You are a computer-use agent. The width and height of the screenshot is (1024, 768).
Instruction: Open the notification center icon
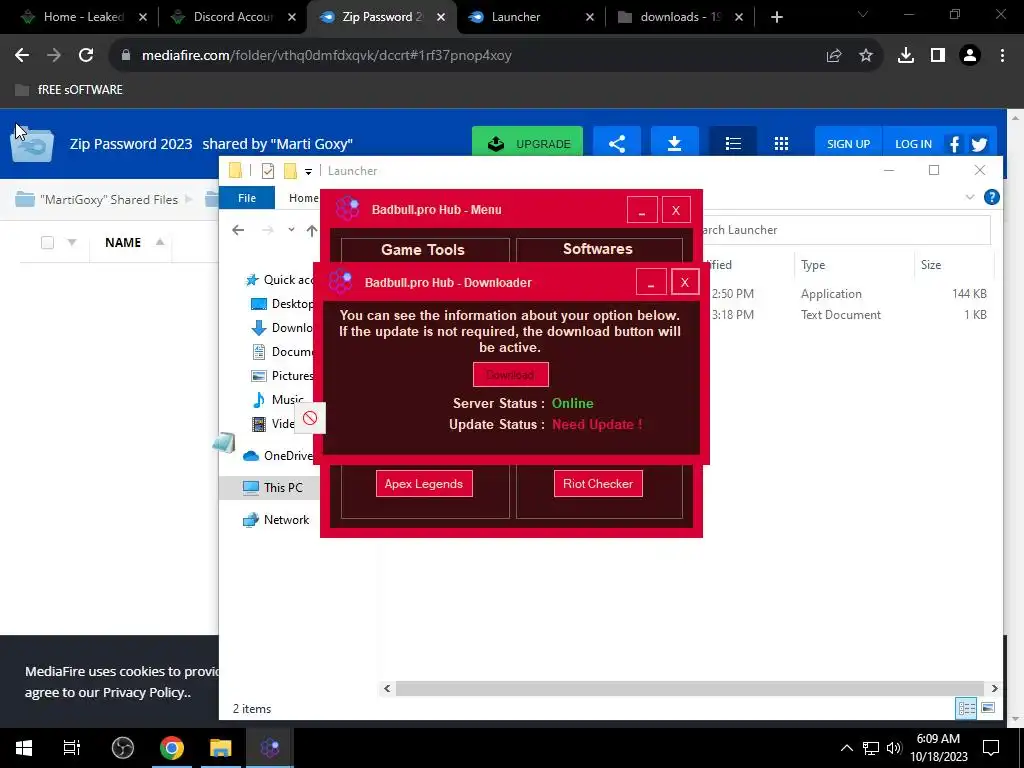(x=991, y=748)
